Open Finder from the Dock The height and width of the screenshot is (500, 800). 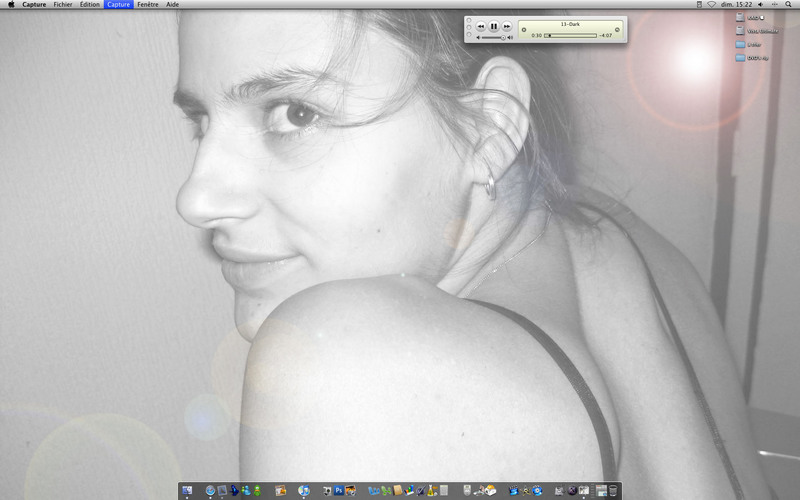(x=187, y=490)
